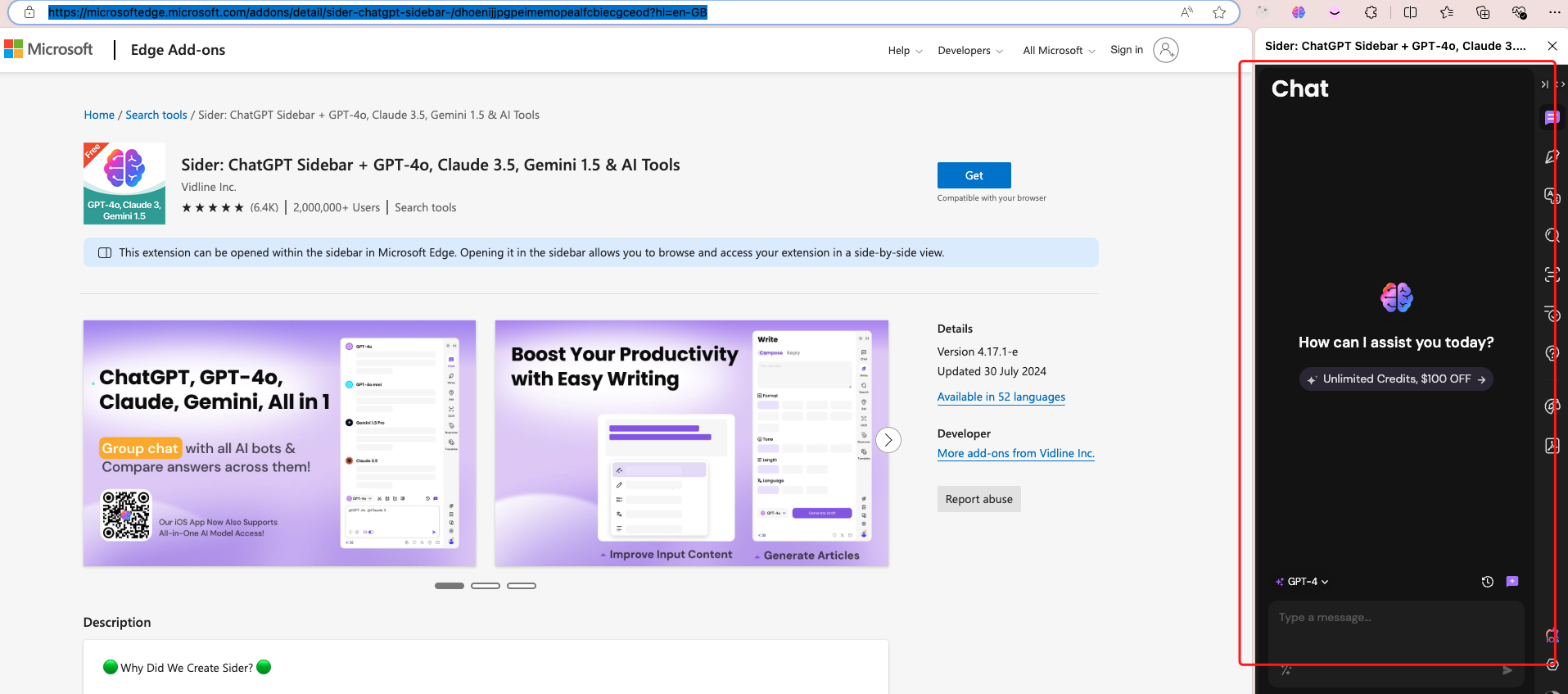Open the Collections icon in Edge toolbar
This screenshot has width=1568, height=694.
coord(1483,12)
